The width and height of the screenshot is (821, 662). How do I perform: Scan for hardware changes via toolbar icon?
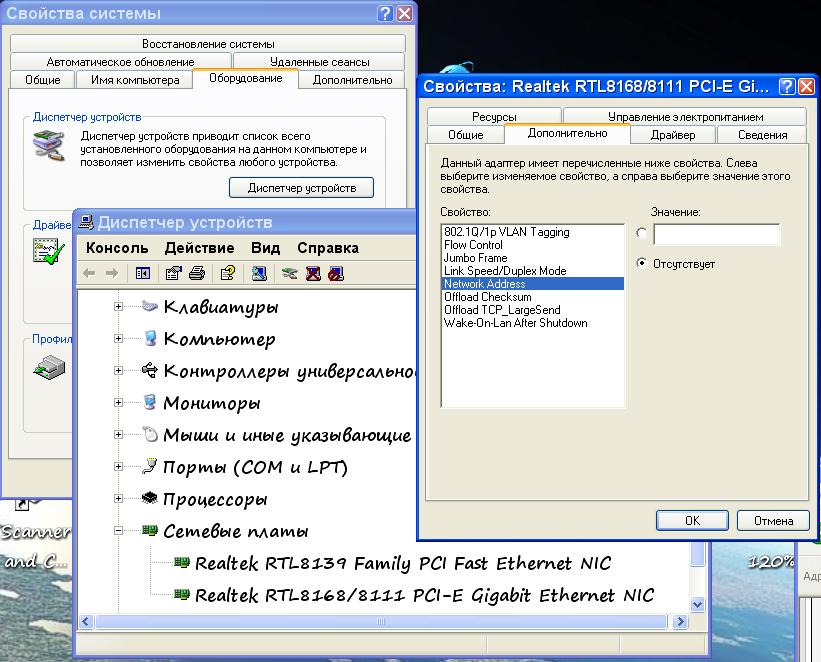click(x=259, y=273)
